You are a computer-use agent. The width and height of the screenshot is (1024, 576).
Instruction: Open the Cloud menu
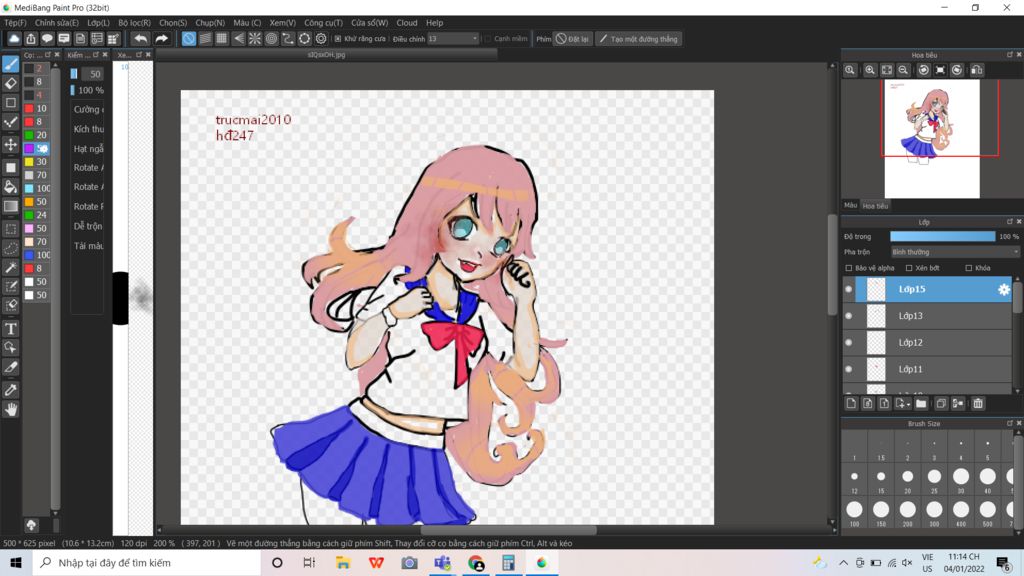[x=406, y=22]
